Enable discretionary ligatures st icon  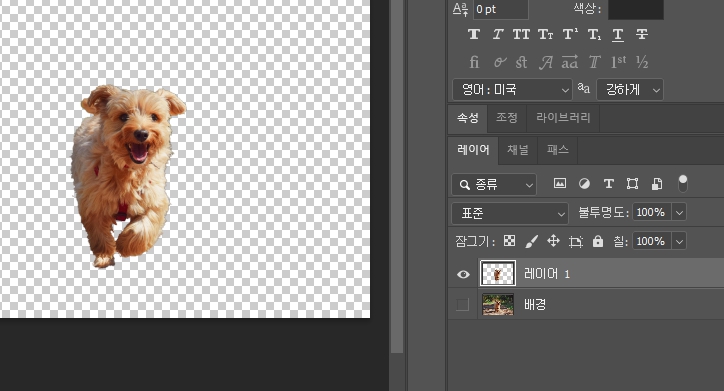(x=521, y=62)
